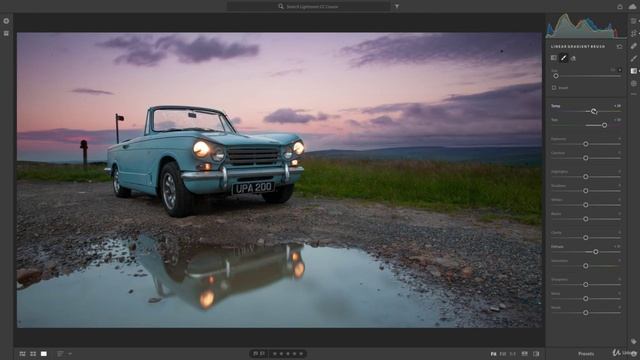Click the Clarity slider handle

586,238
